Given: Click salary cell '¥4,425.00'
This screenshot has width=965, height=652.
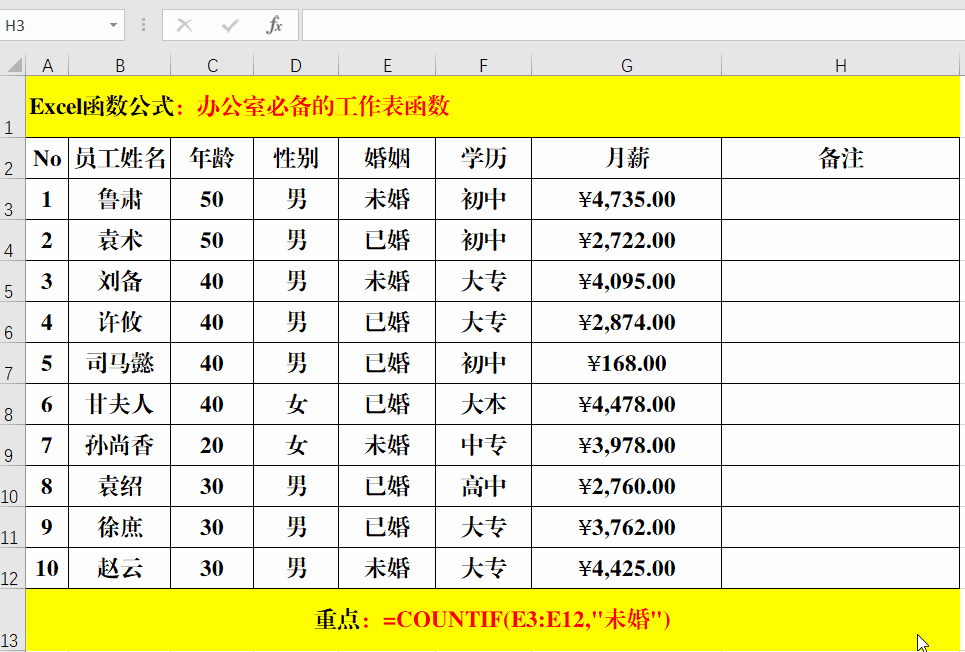Looking at the screenshot, I should [x=627, y=568].
